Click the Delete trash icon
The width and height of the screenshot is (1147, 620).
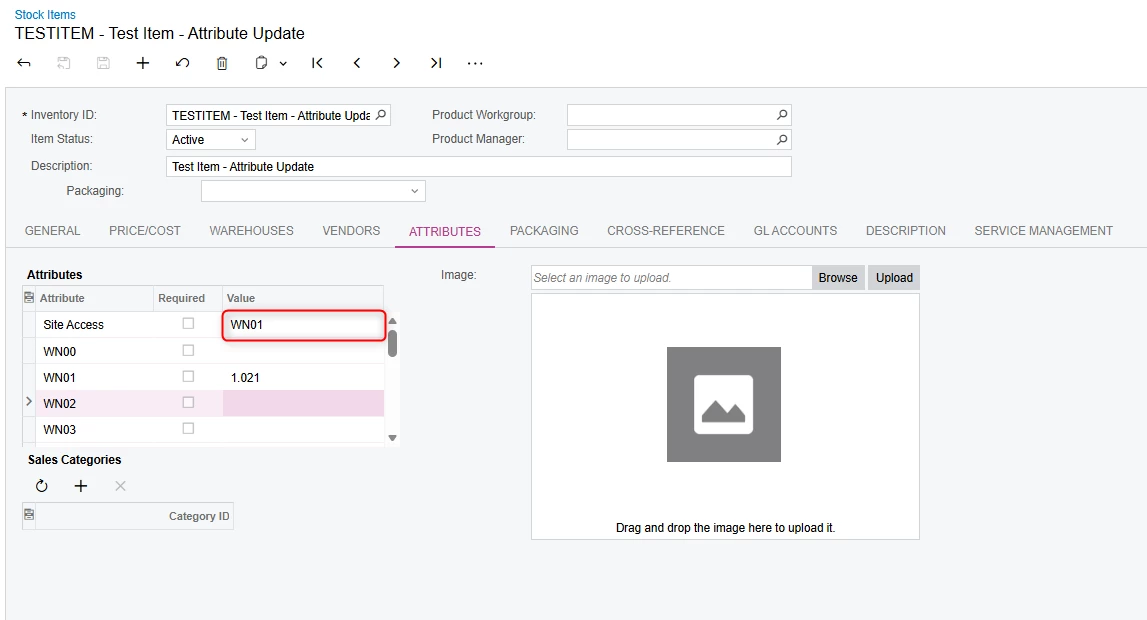pyautogui.click(x=222, y=63)
